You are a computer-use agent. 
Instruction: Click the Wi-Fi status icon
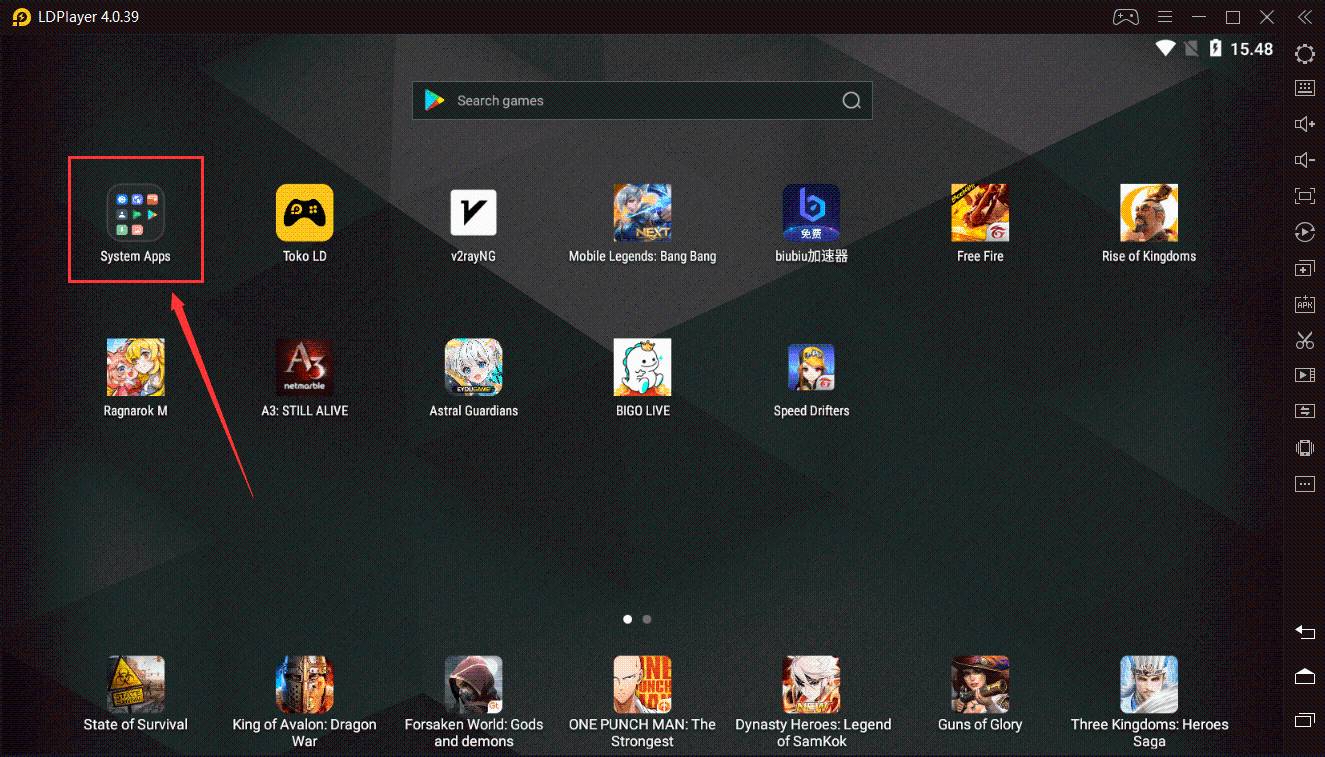pyautogui.click(x=1165, y=48)
